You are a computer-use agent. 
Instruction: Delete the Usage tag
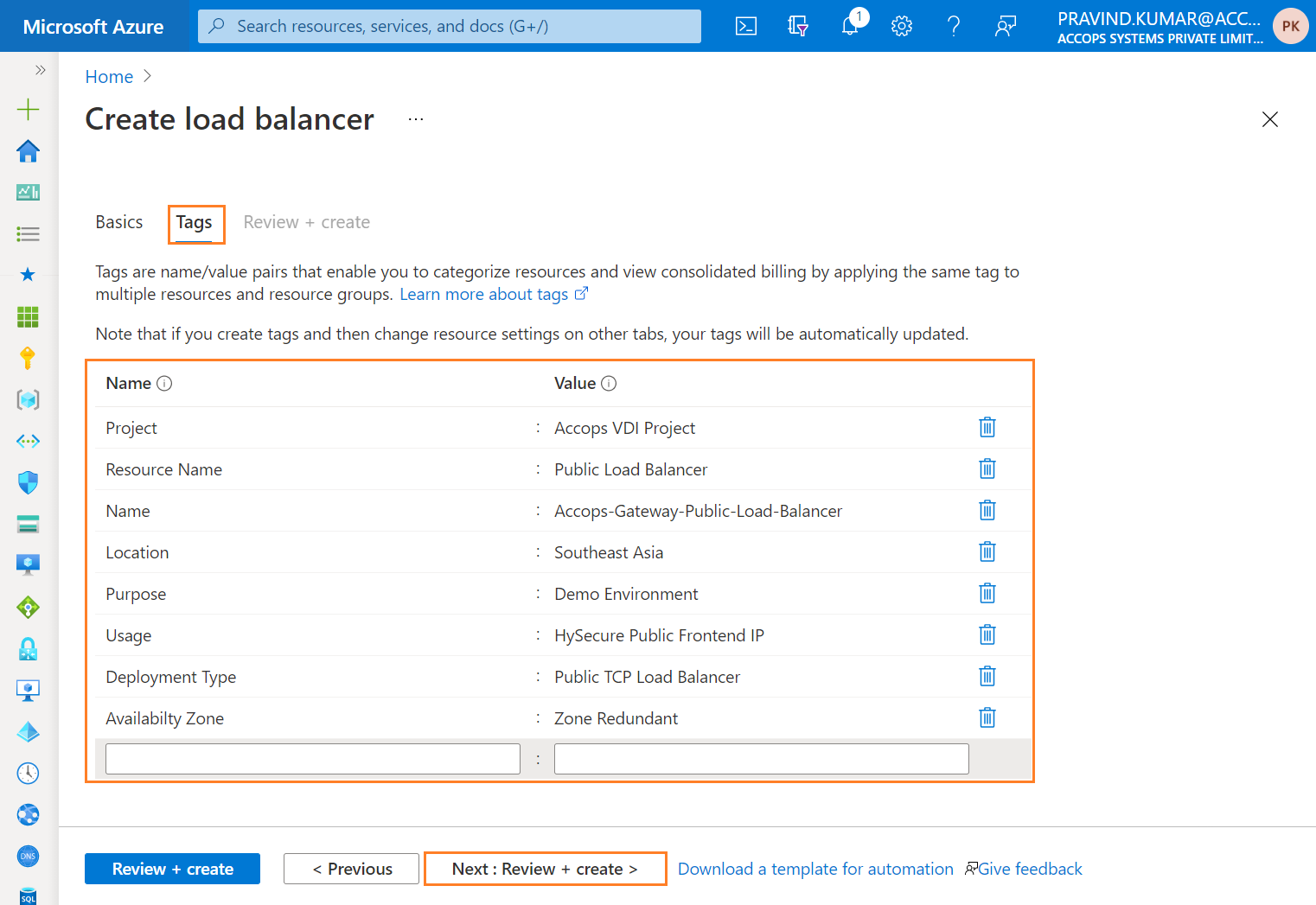[x=987, y=634]
